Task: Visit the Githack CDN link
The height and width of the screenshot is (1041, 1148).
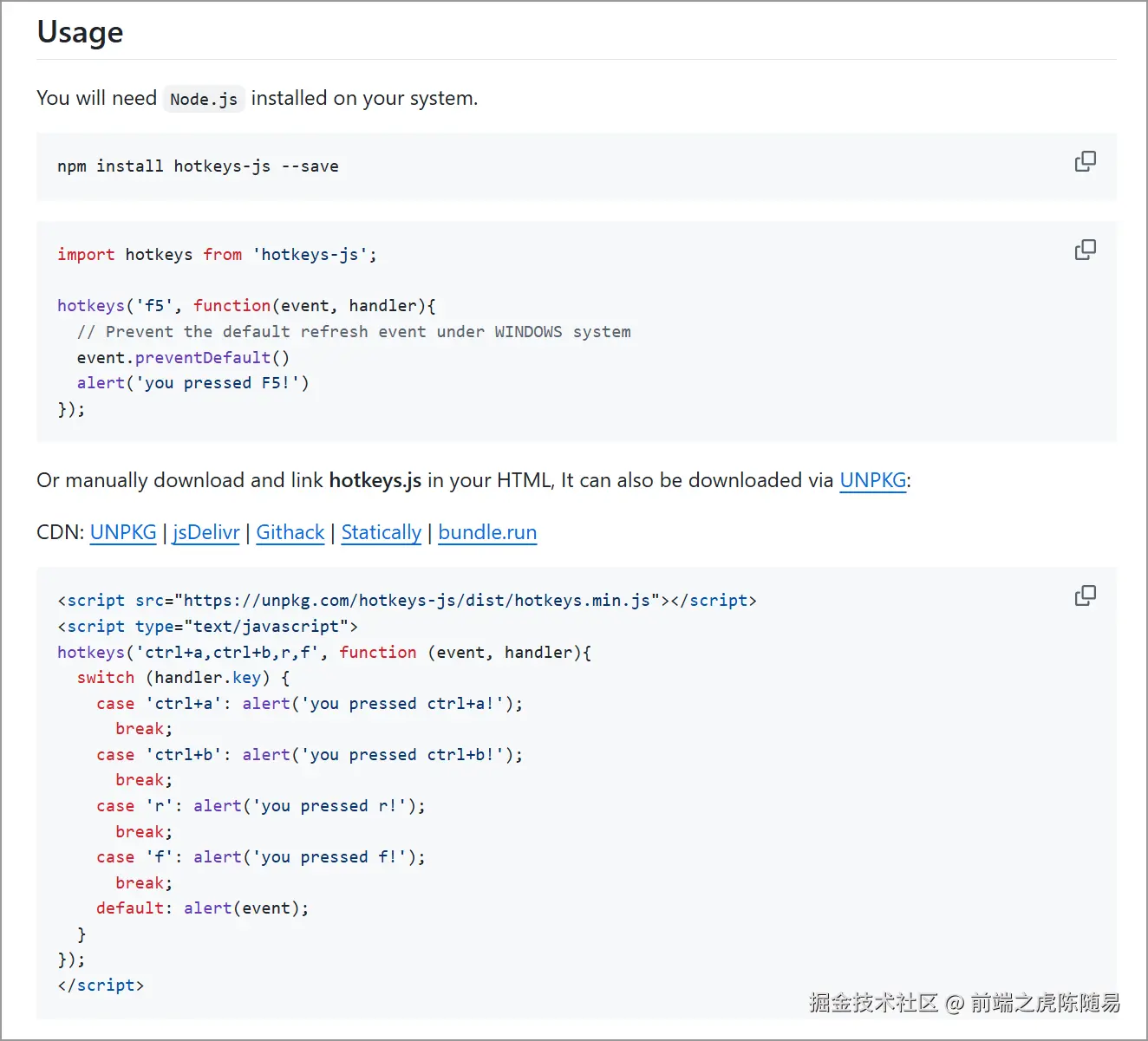Action: click(x=290, y=532)
